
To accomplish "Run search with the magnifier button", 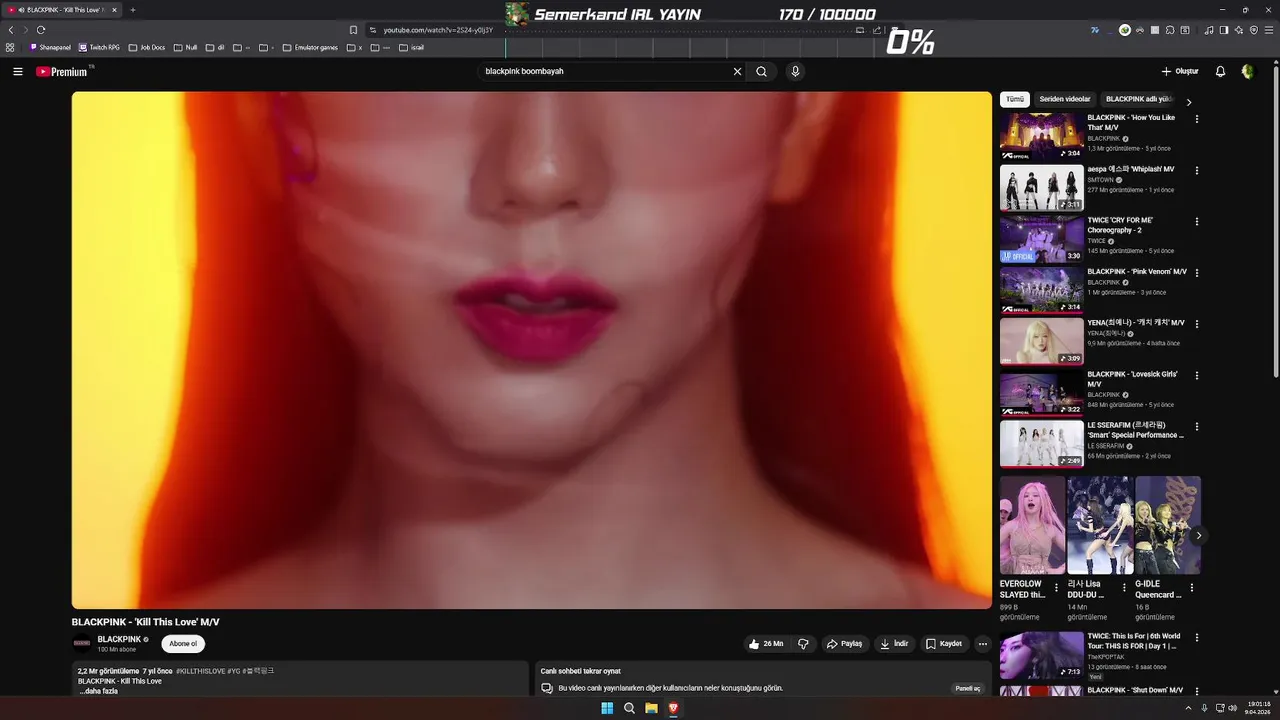I will [x=762, y=71].
